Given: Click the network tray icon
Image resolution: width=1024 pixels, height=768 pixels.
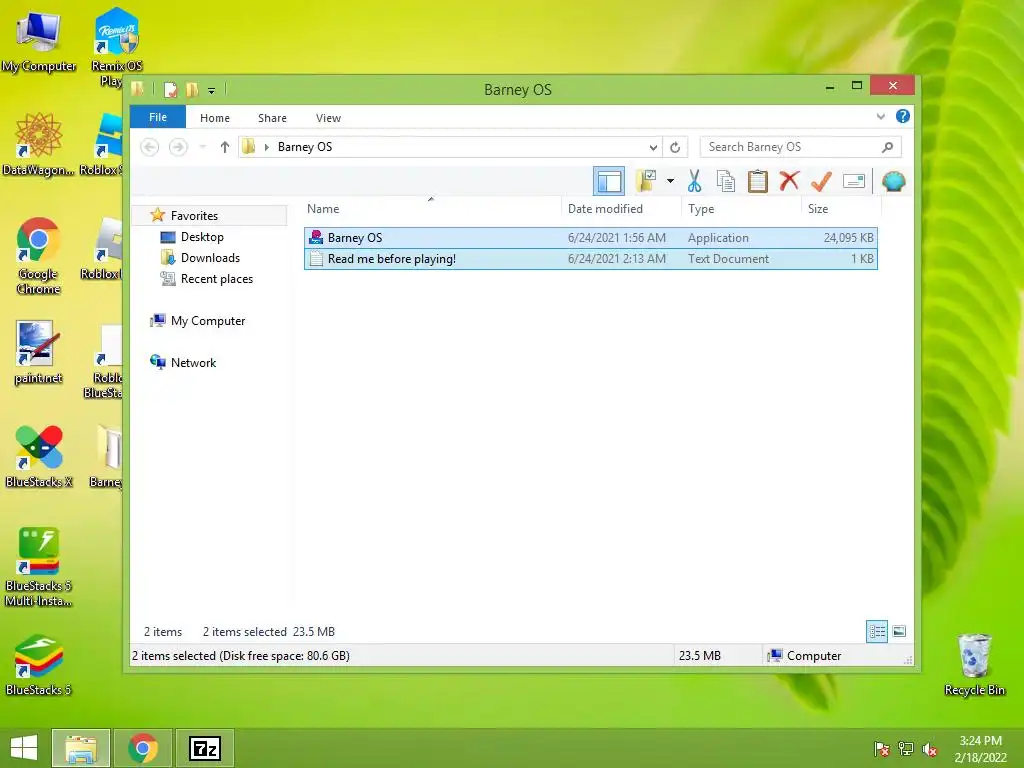Looking at the screenshot, I should tap(906, 749).
